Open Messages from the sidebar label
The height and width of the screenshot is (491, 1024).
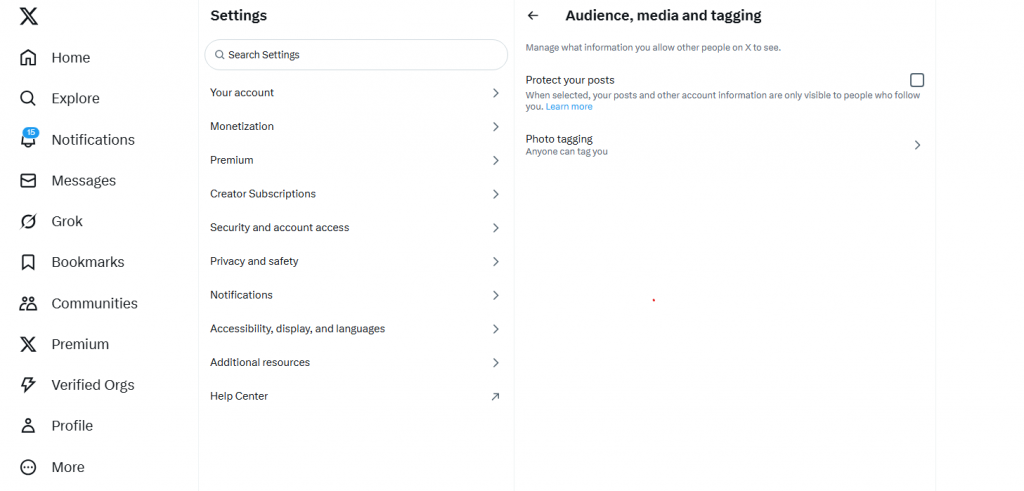pyautogui.click(x=84, y=181)
